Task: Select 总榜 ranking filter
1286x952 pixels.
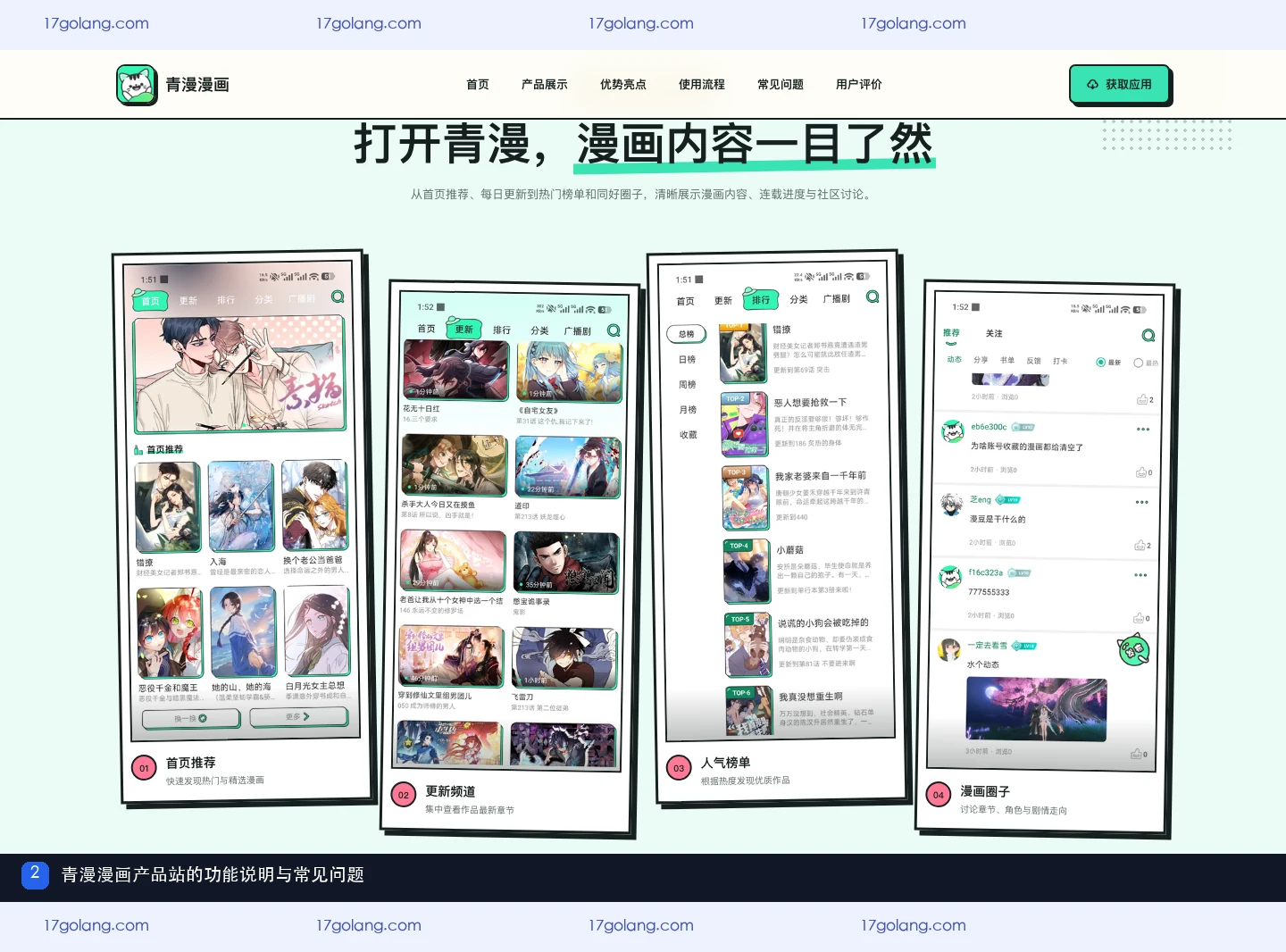Action: pyautogui.click(x=686, y=334)
